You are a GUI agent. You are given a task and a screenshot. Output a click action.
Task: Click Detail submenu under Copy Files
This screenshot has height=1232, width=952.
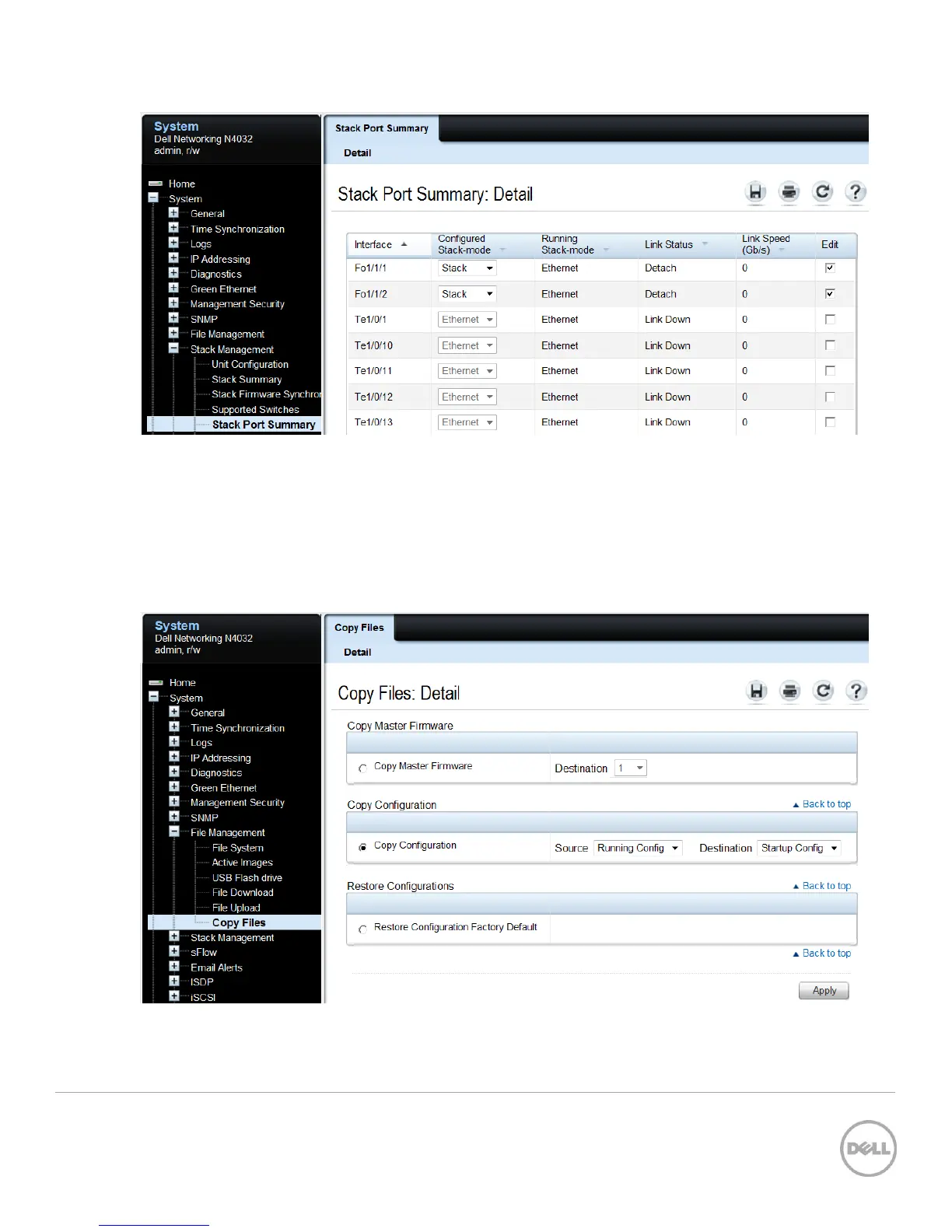358,653
